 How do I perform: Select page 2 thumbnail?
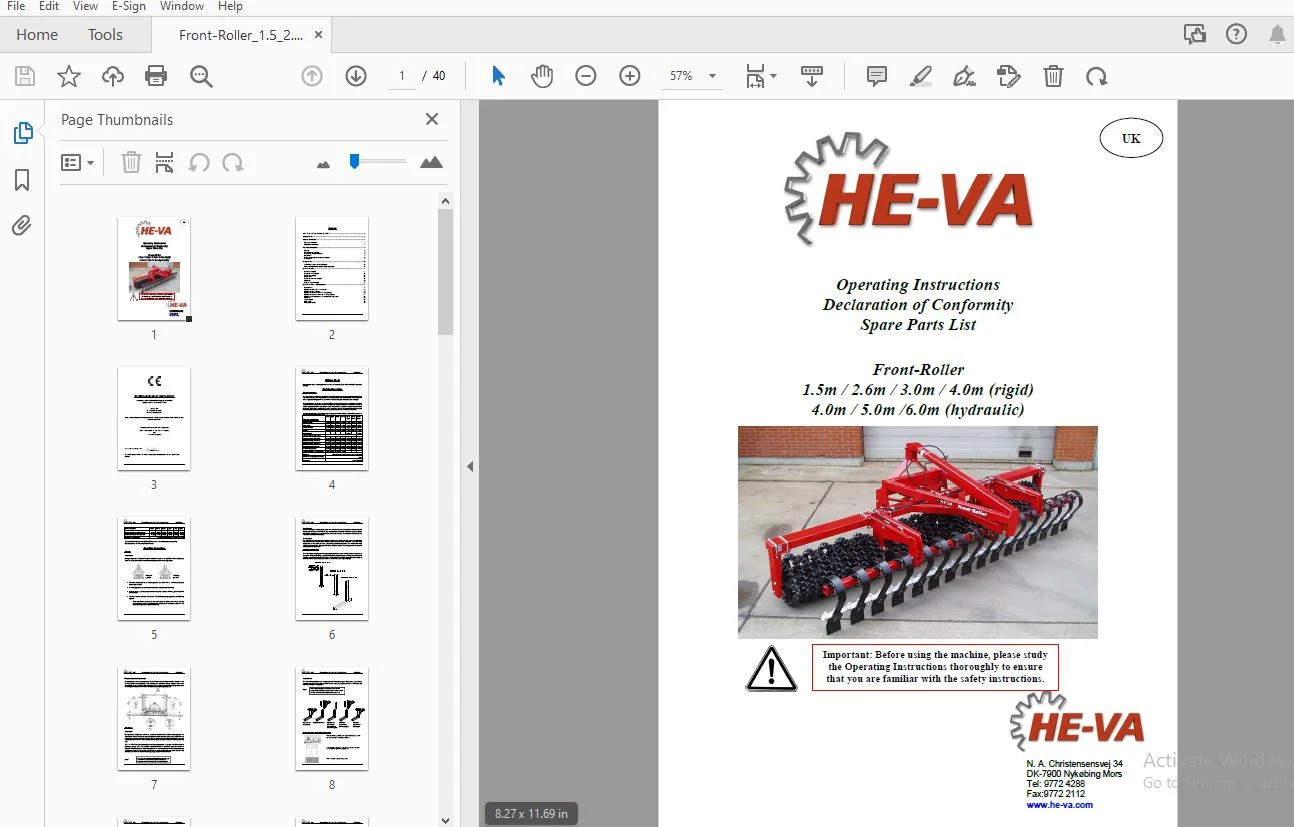tap(332, 269)
